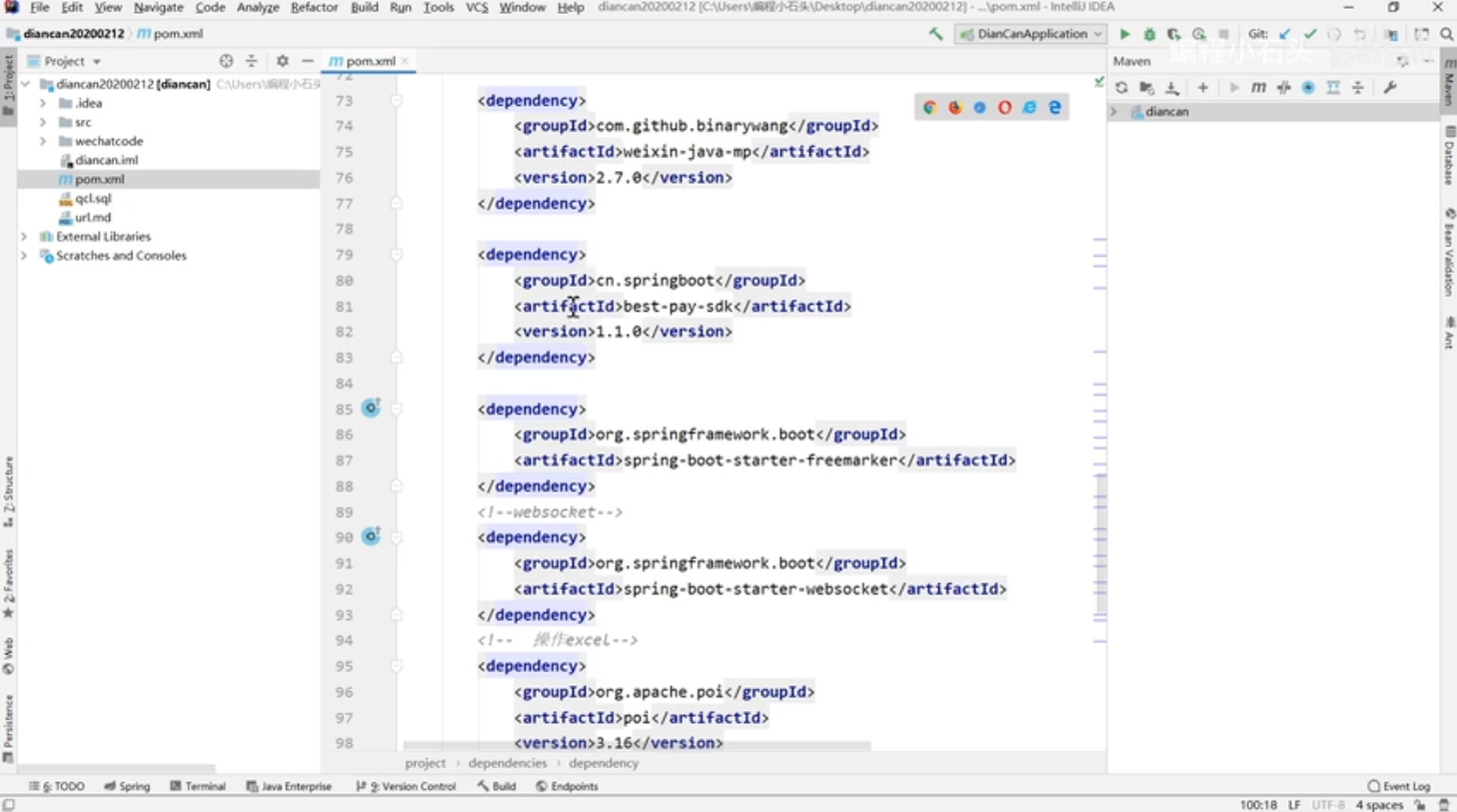
Task: Select the pom.xml editor tab
Action: click(370, 61)
